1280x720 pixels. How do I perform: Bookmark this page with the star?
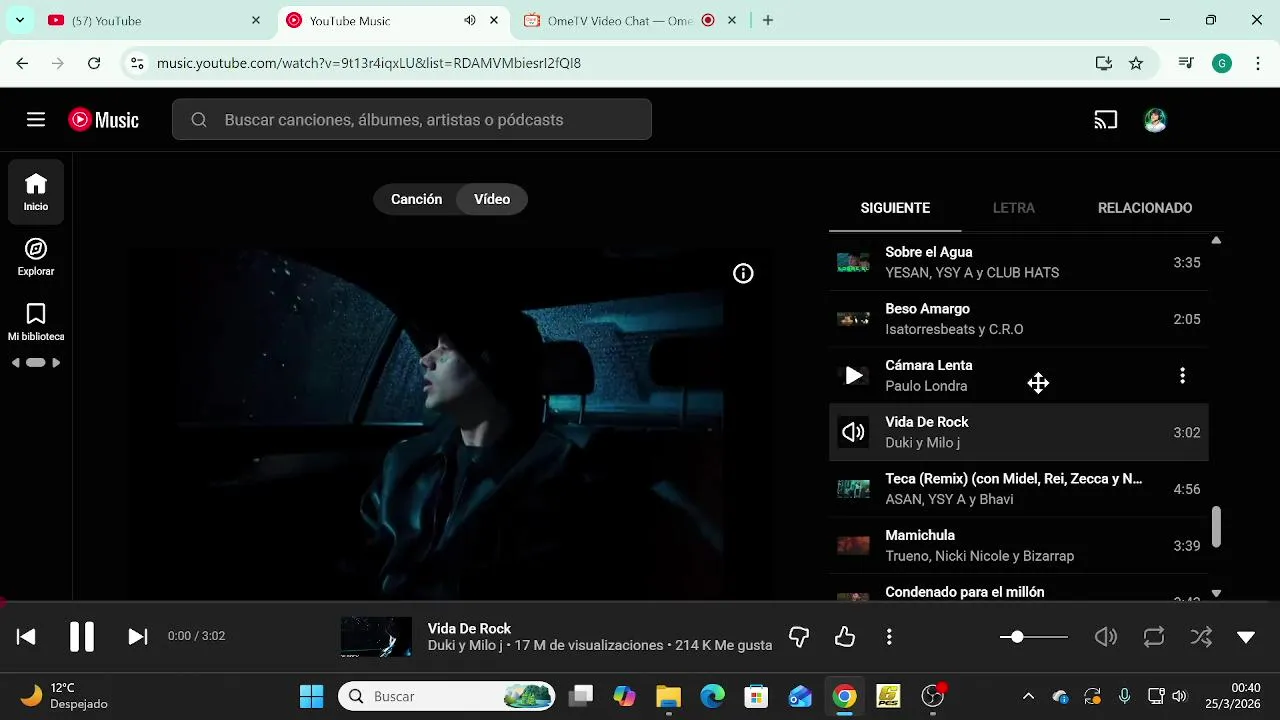coord(1136,63)
